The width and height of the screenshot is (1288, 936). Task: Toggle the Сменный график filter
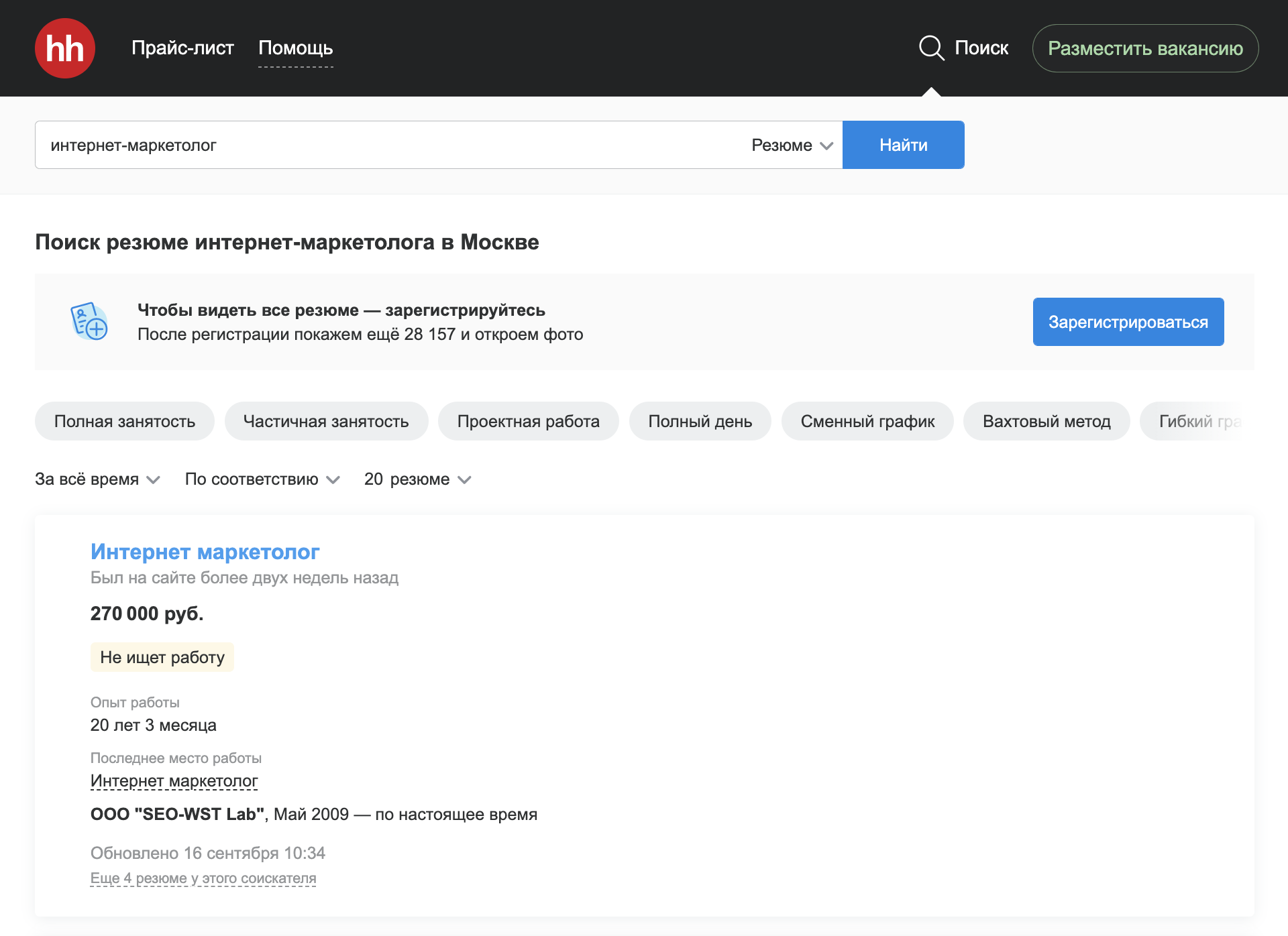tap(867, 421)
